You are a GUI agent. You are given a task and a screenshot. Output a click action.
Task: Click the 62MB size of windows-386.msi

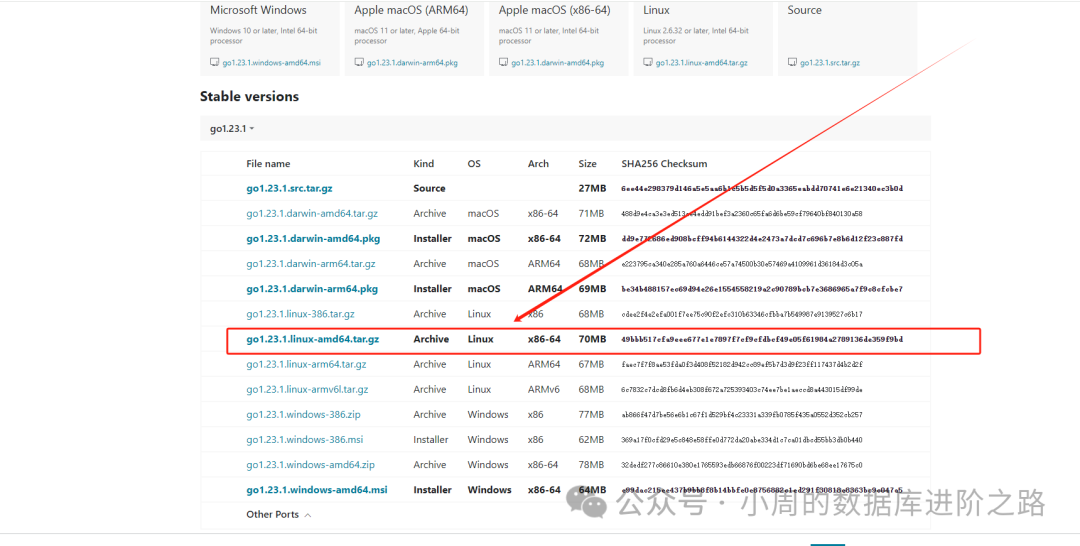[x=591, y=440]
